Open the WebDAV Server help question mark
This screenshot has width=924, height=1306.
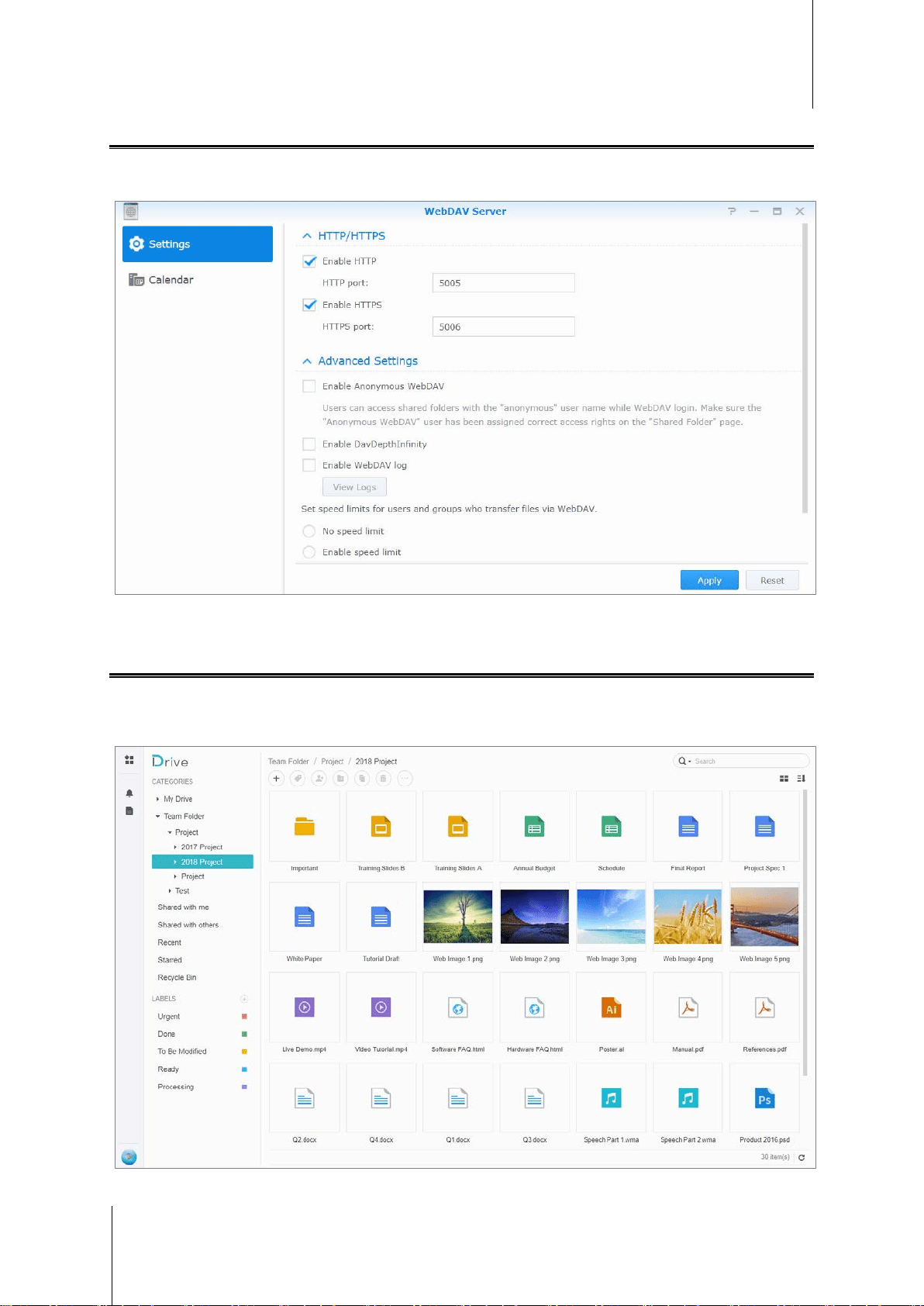coord(732,211)
